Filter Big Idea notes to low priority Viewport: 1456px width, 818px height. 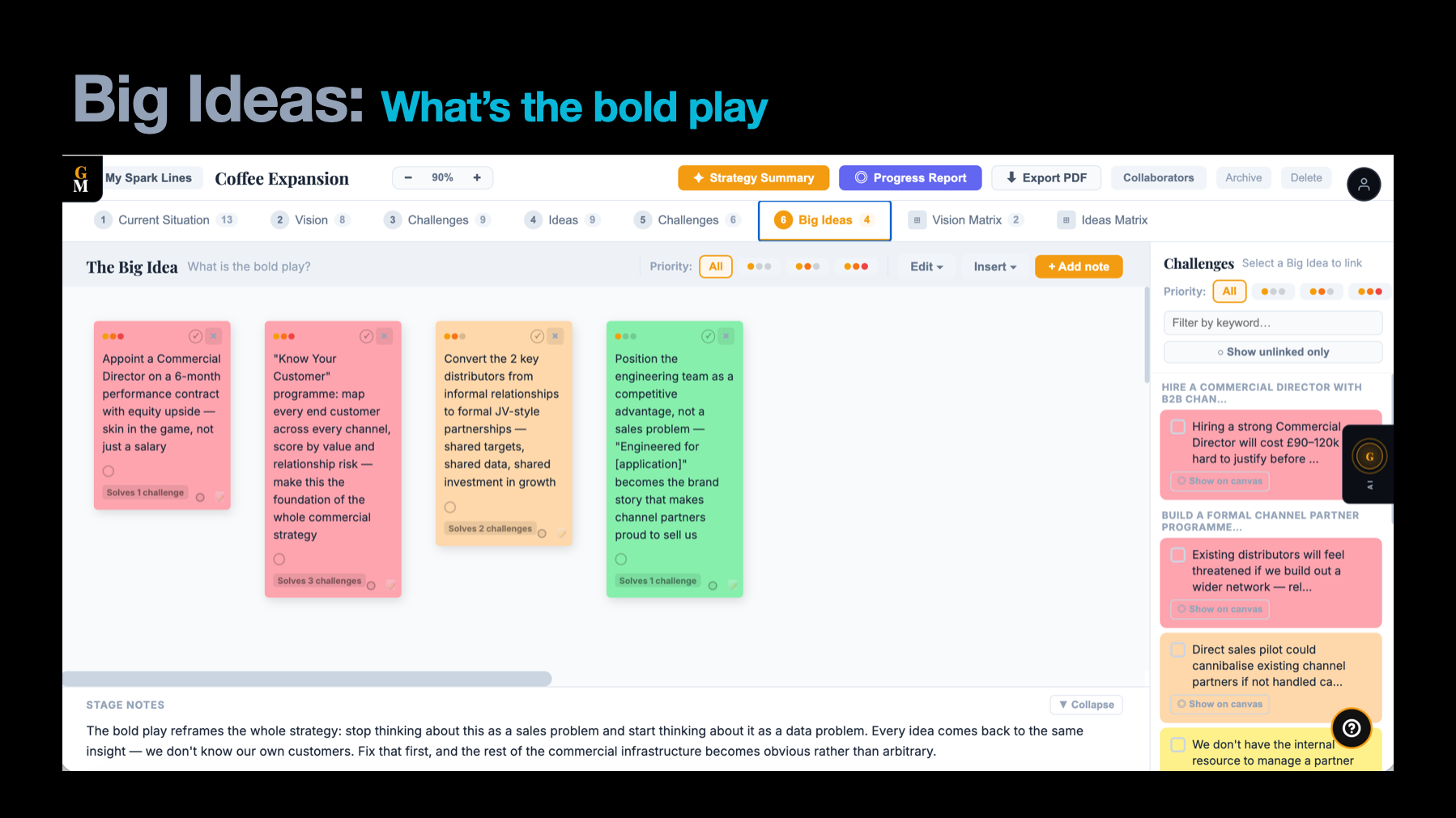point(759,266)
